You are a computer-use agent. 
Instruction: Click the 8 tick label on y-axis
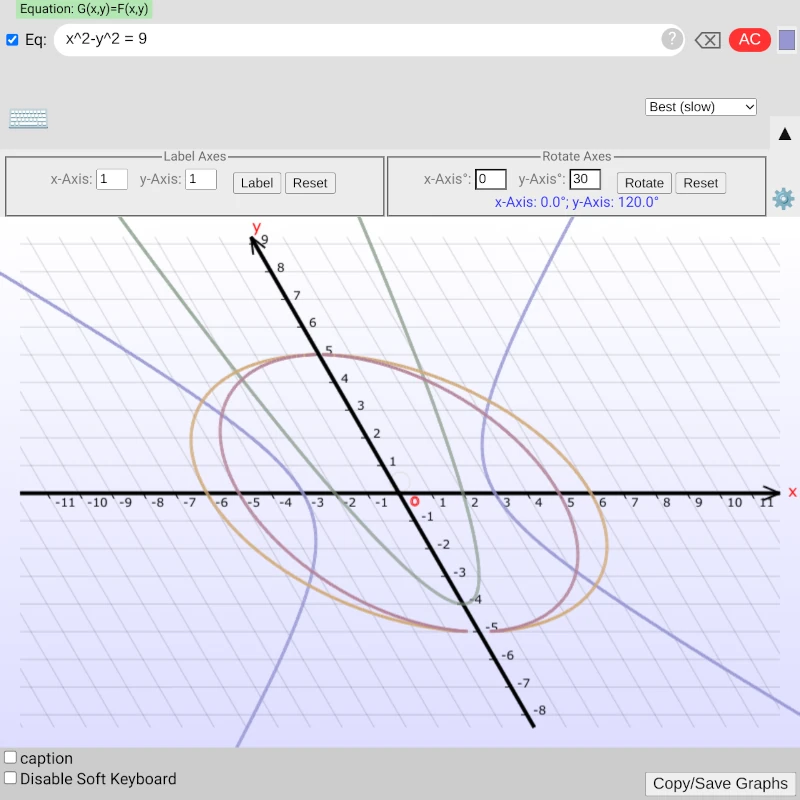[281, 267]
